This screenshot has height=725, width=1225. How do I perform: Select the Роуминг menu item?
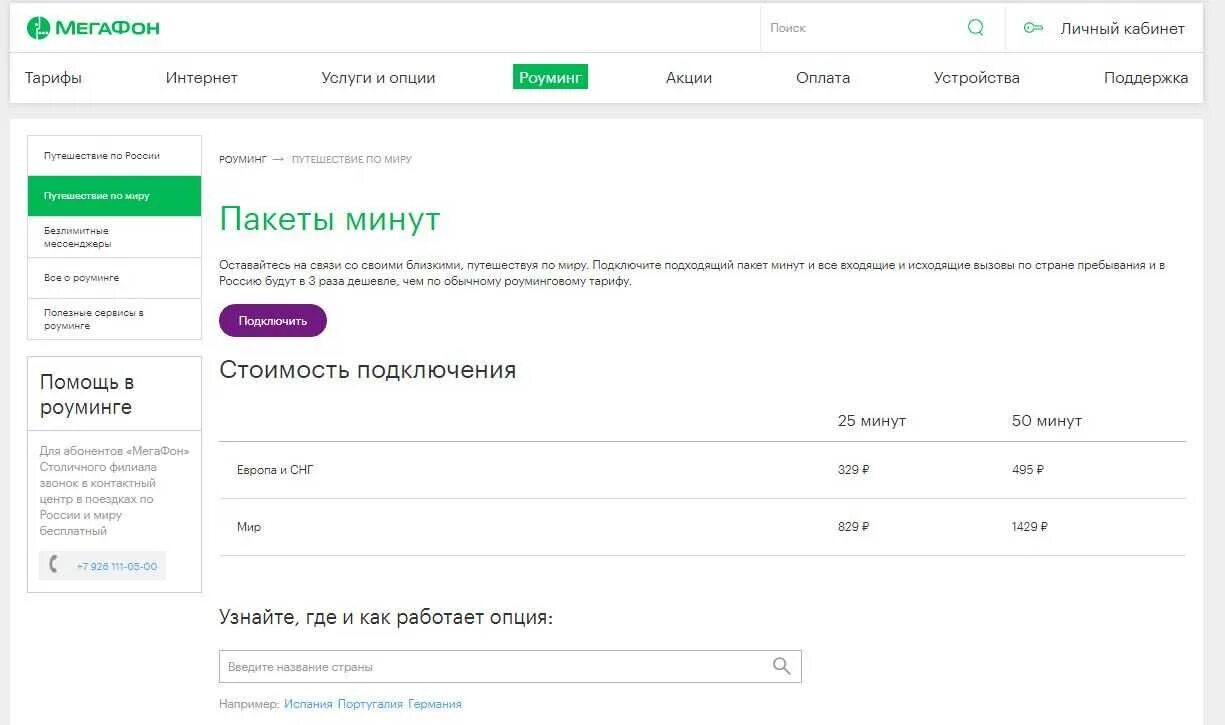pos(550,77)
